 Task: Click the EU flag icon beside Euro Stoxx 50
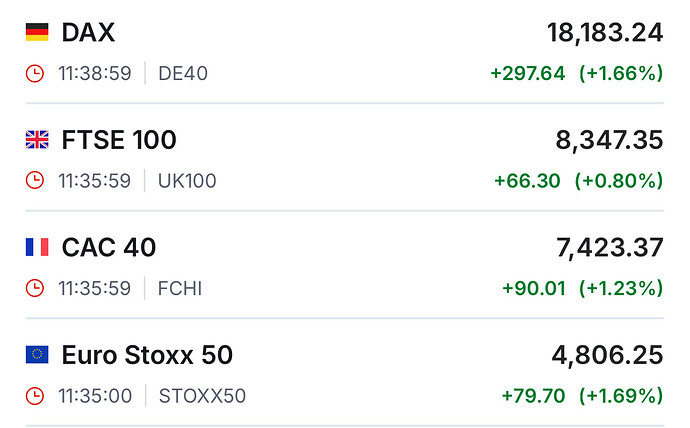(37, 354)
